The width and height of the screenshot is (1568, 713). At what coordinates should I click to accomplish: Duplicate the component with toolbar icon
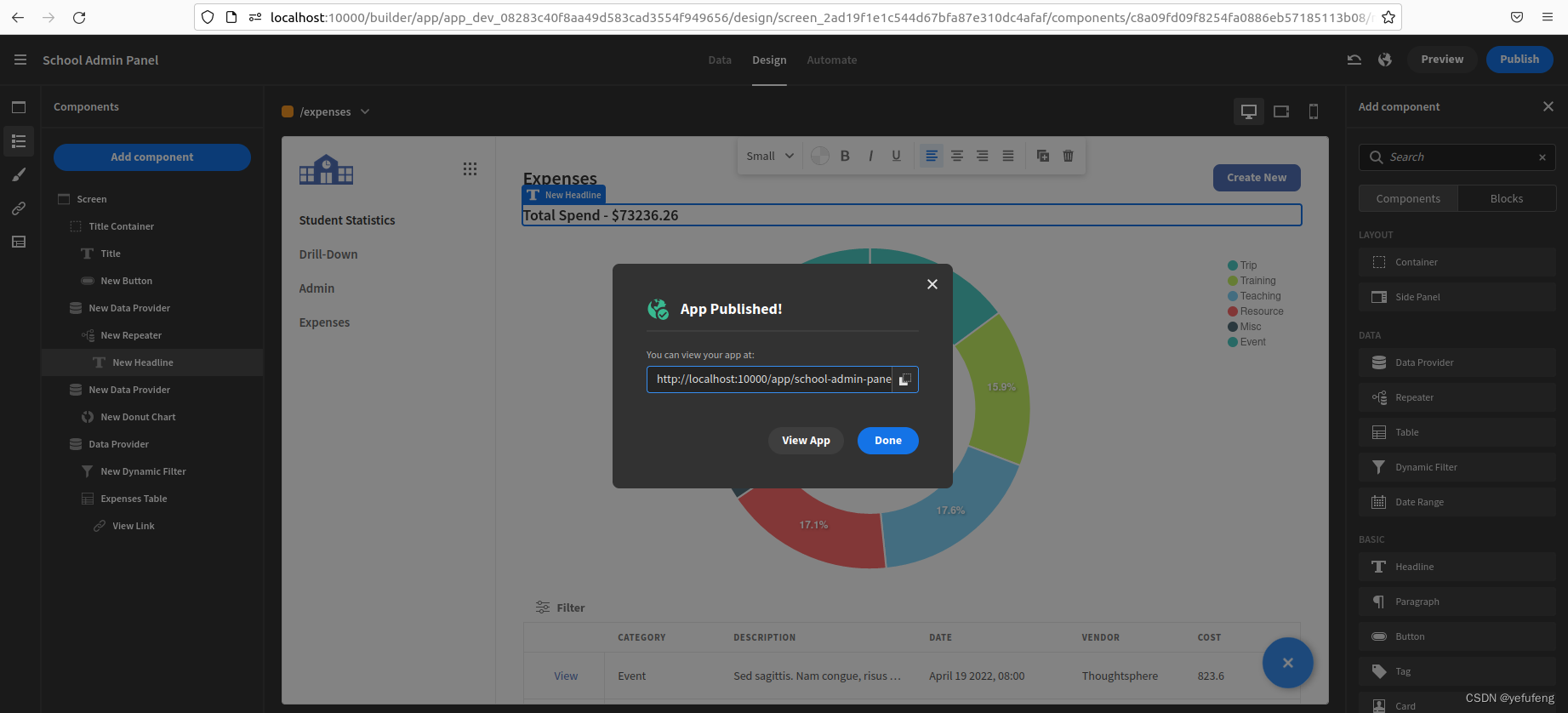pos(1043,156)
